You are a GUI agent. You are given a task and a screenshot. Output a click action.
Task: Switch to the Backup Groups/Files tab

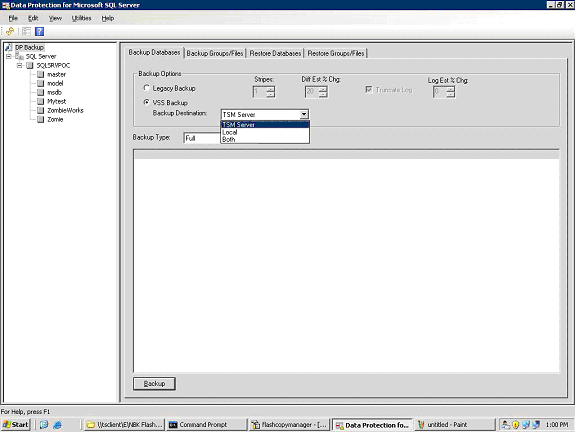tap(215, 54)
